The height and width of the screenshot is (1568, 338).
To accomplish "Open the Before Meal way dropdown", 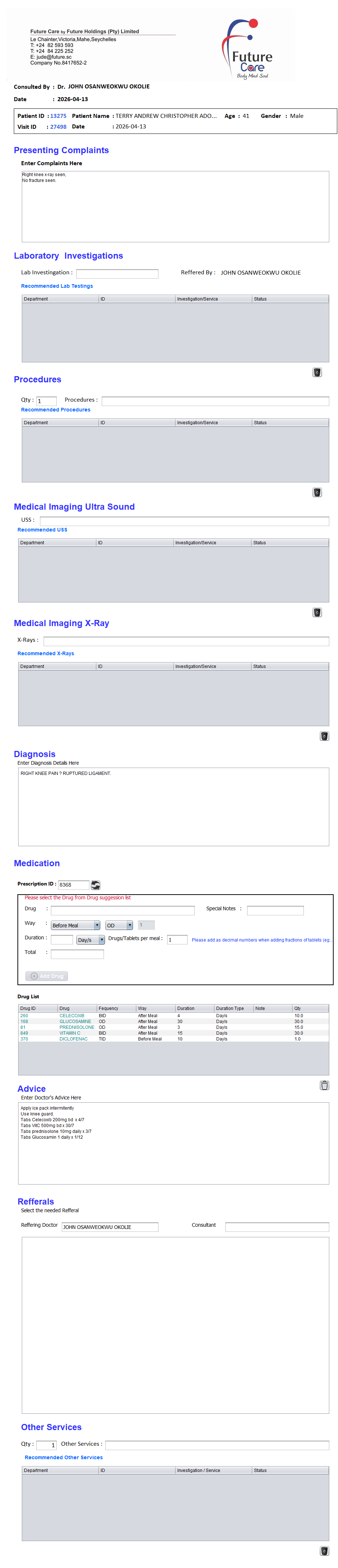I will coord(97,924).
